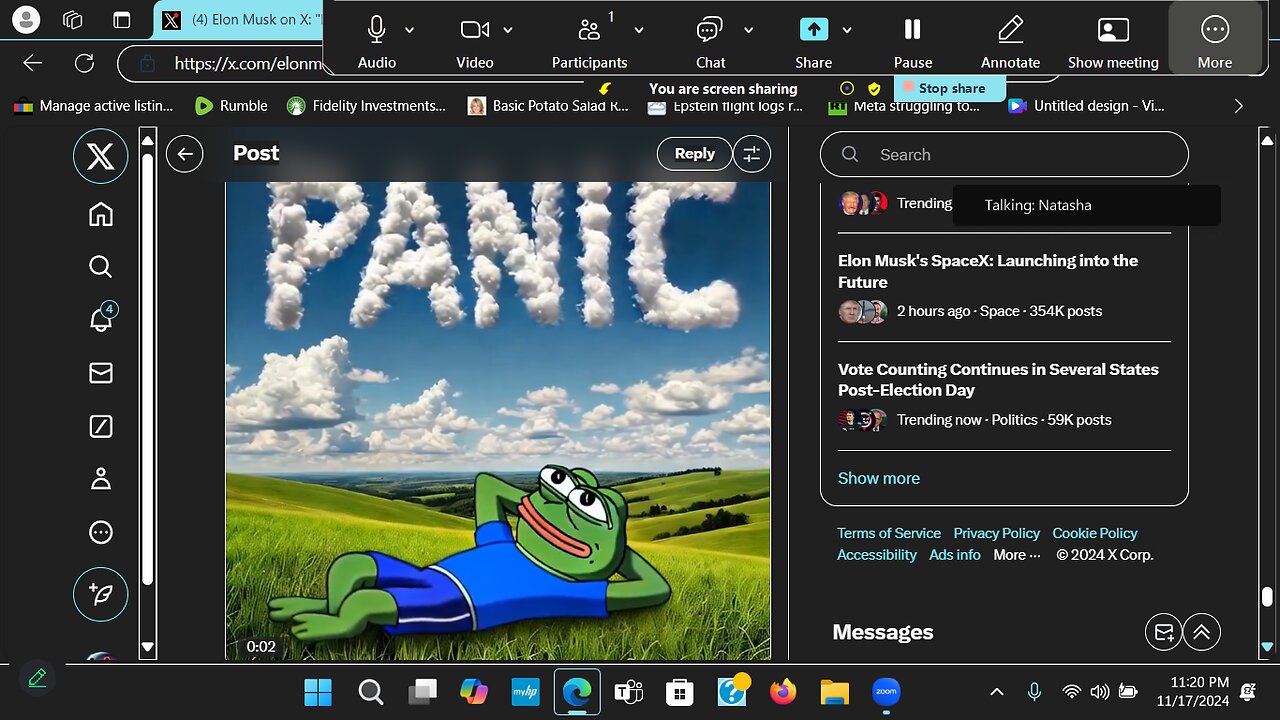The width and height of the screenshot is (1280, 720).
Task: Open Terms of Service link
Action: click(x=889, y=533)
